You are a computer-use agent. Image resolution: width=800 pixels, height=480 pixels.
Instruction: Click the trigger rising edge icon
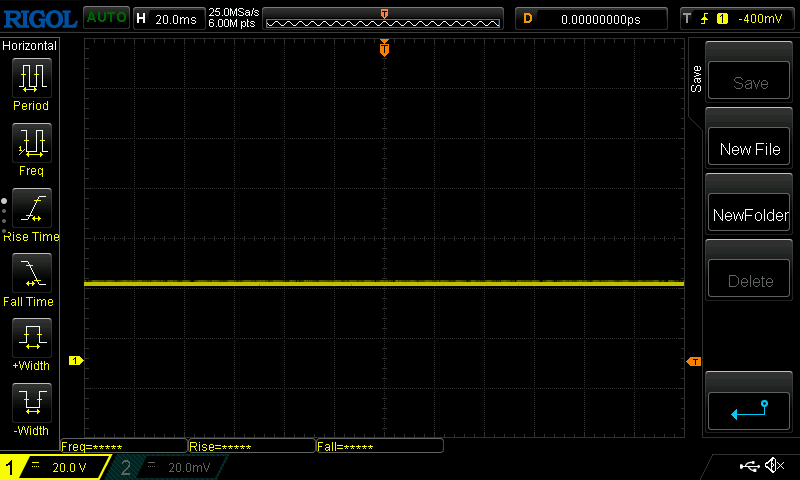[x=705, y=19]
